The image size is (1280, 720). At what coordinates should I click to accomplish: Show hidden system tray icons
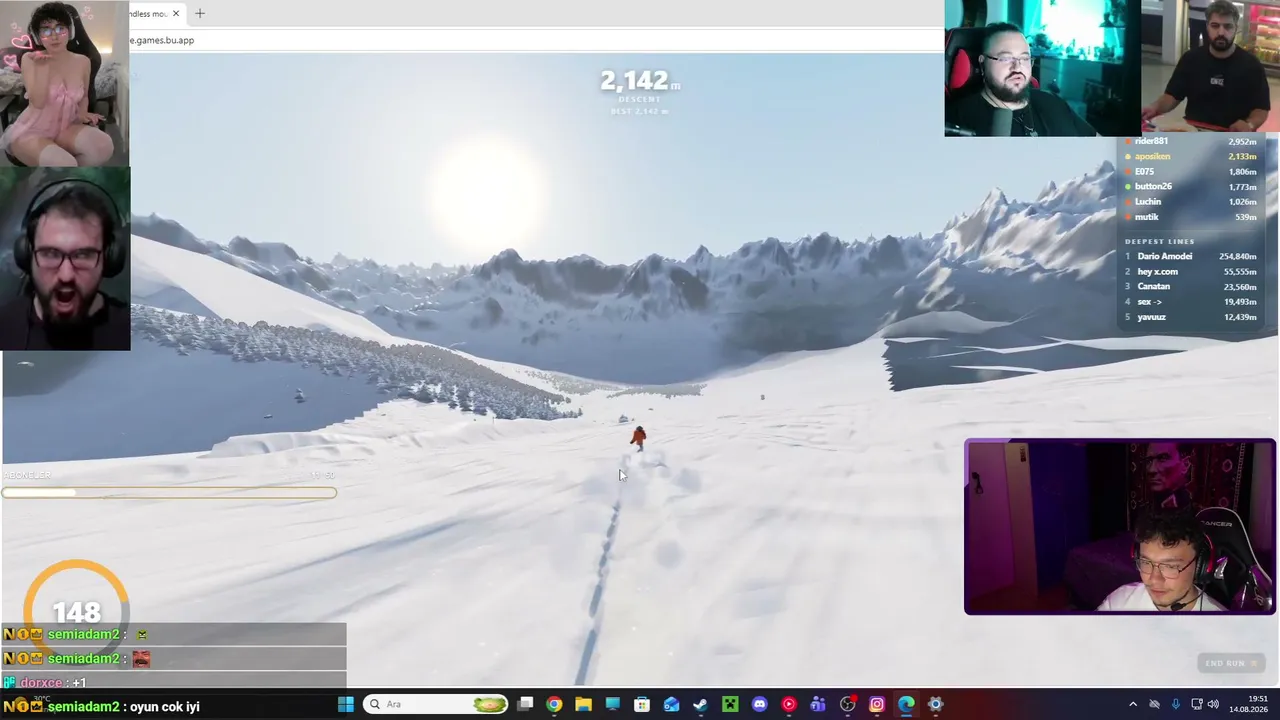tap(1133, 704)
